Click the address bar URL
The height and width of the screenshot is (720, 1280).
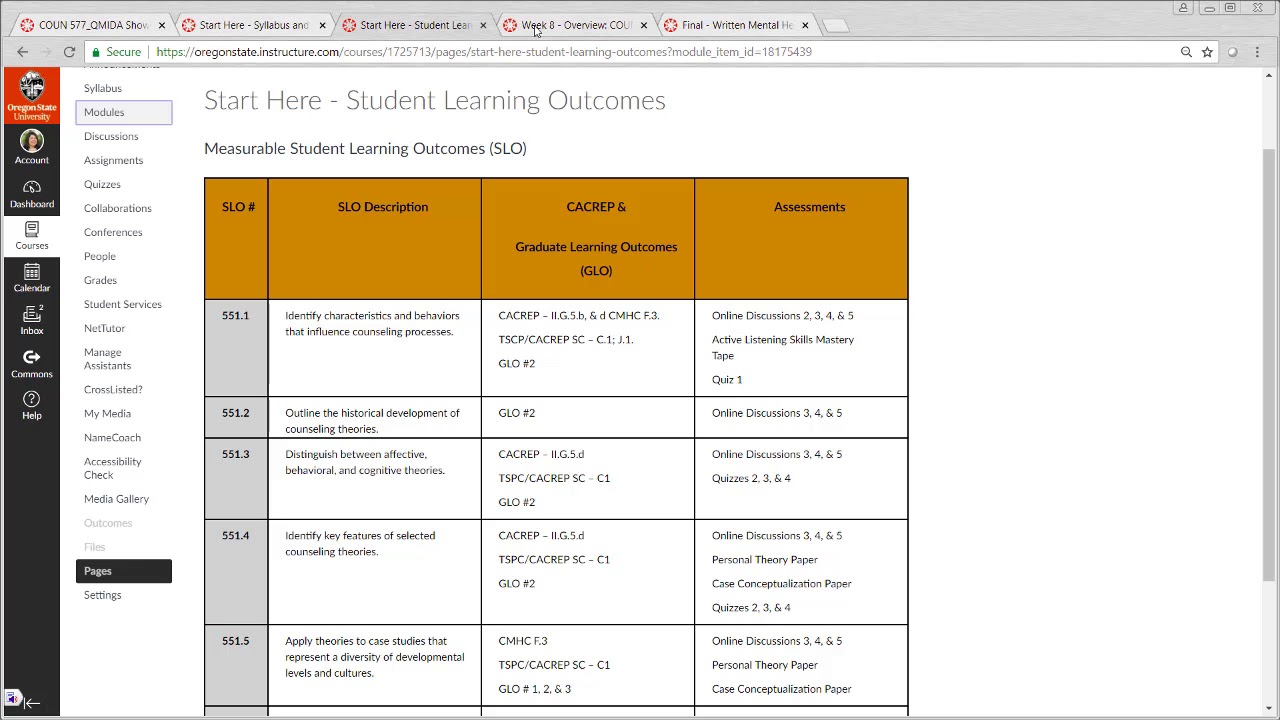pos(484,52)
